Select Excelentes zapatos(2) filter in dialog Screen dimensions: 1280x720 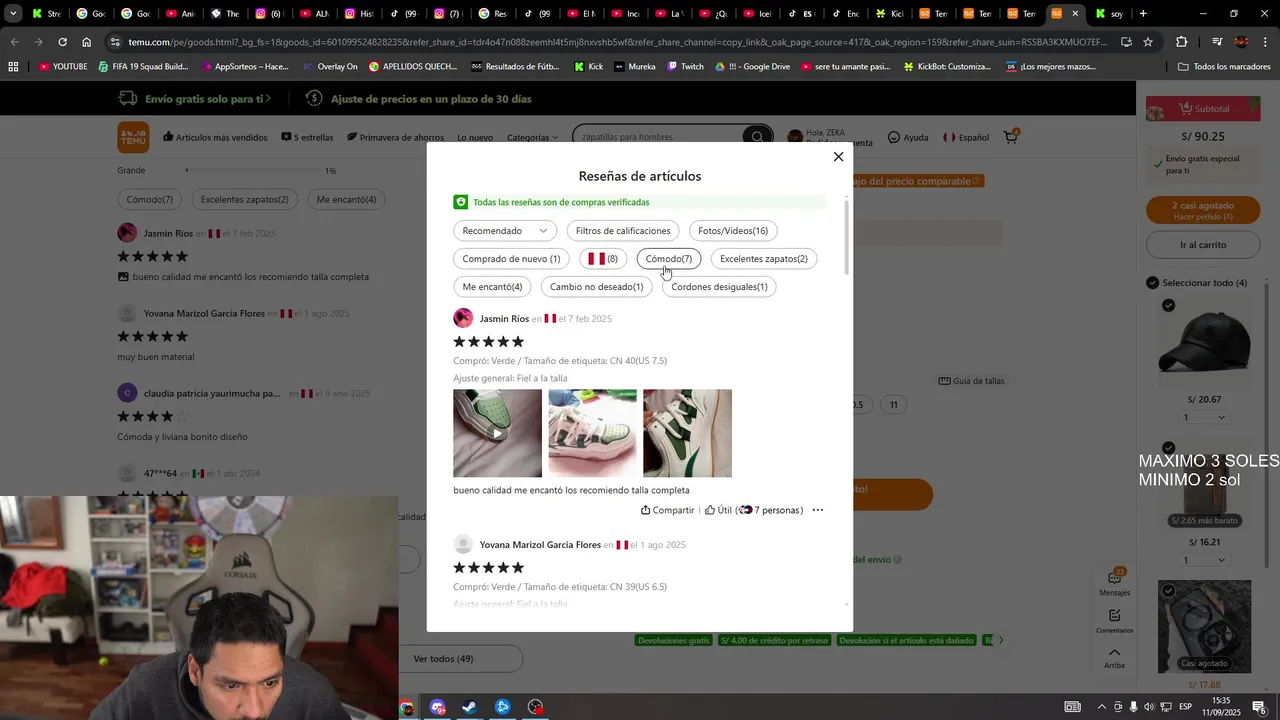click(x=764, y=259)
